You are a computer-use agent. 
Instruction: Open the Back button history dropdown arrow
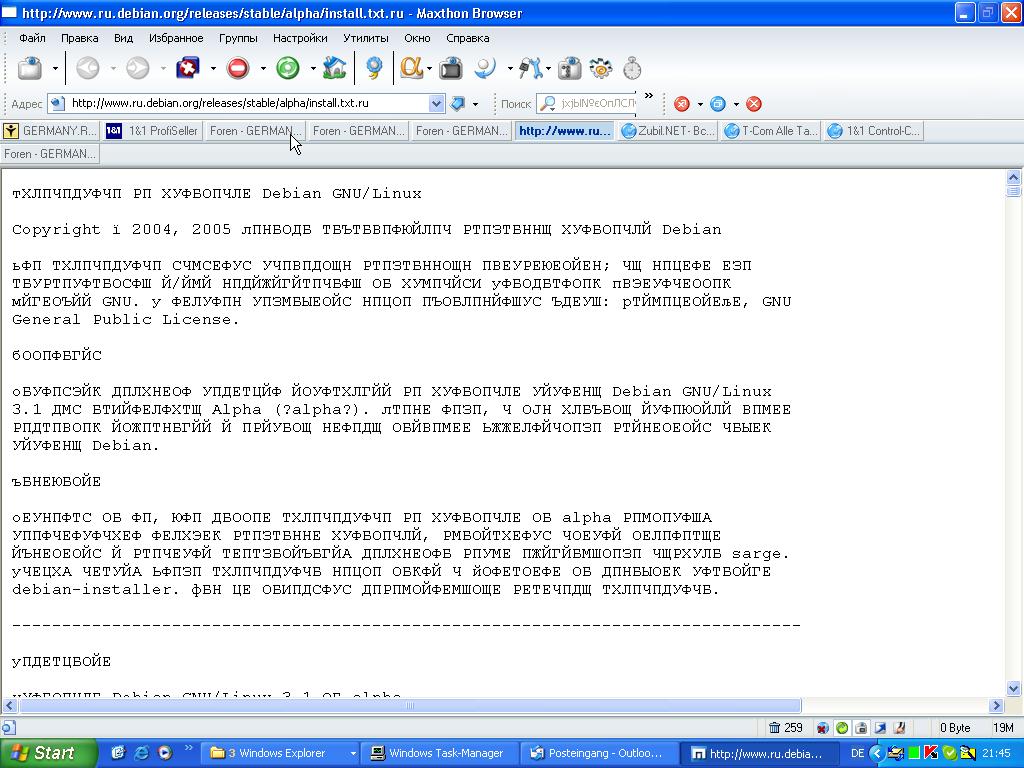[x=113, y=68]
